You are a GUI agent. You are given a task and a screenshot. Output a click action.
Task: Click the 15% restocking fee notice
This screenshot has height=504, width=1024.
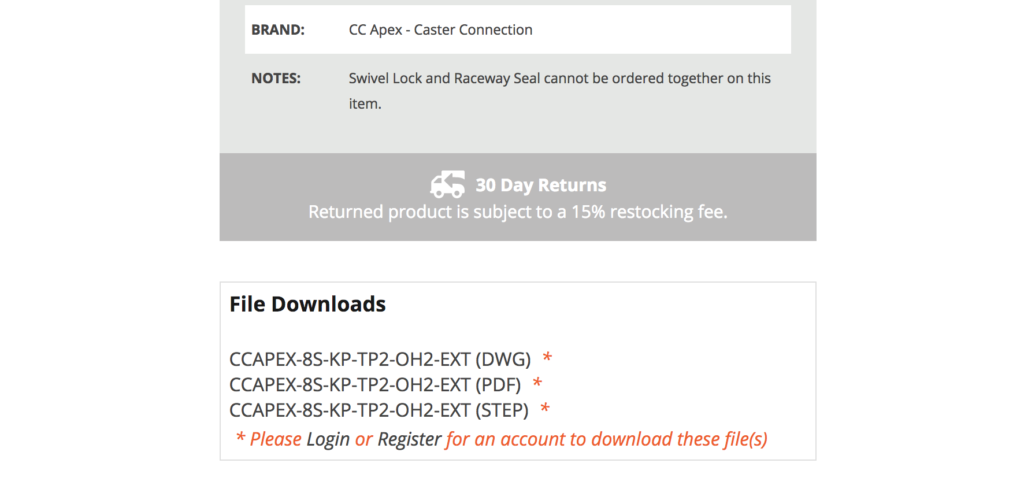click(517, 212)
